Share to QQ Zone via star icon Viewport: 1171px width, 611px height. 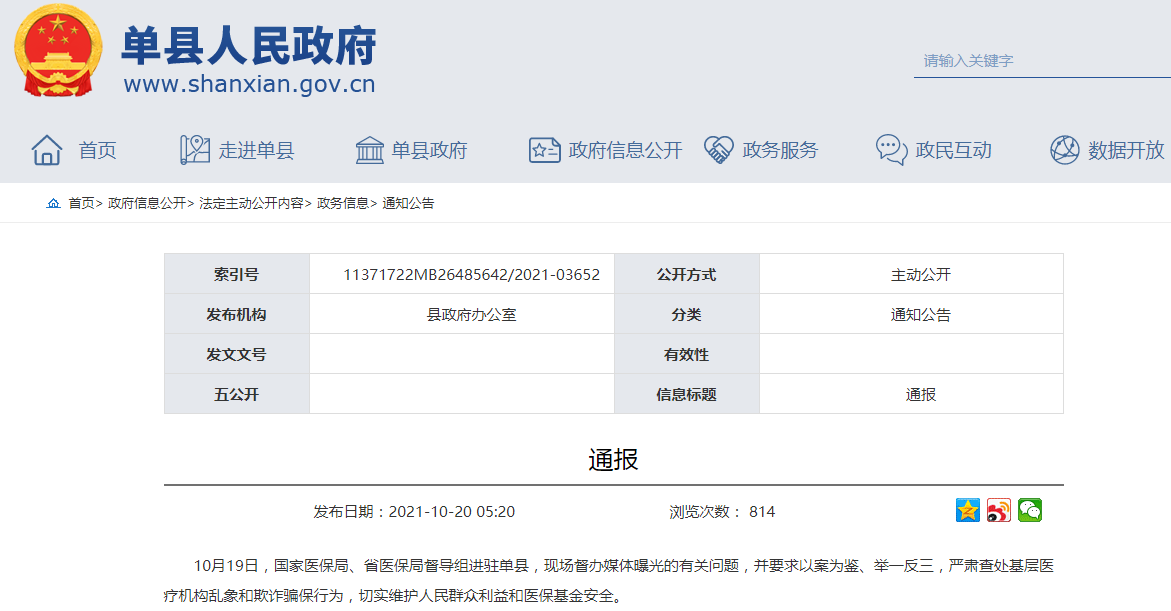click(x=967, y=510)
